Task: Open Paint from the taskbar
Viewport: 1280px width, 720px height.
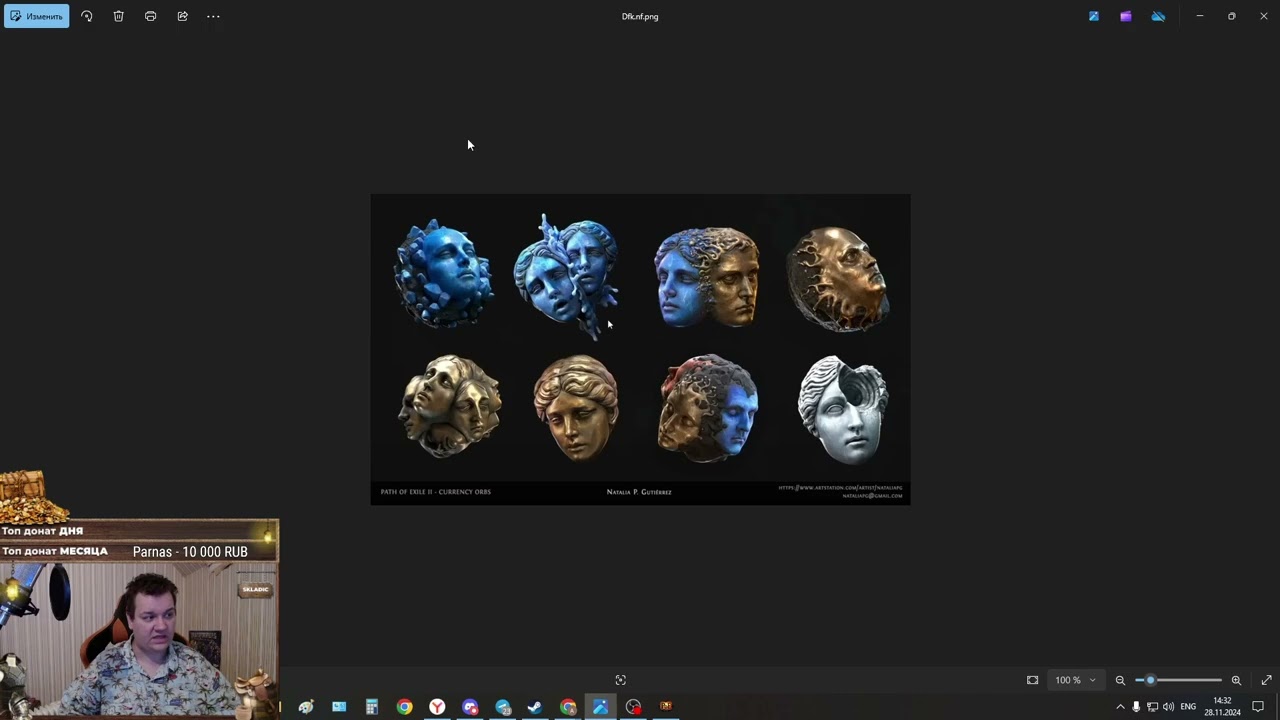Action: pos(306,707)
